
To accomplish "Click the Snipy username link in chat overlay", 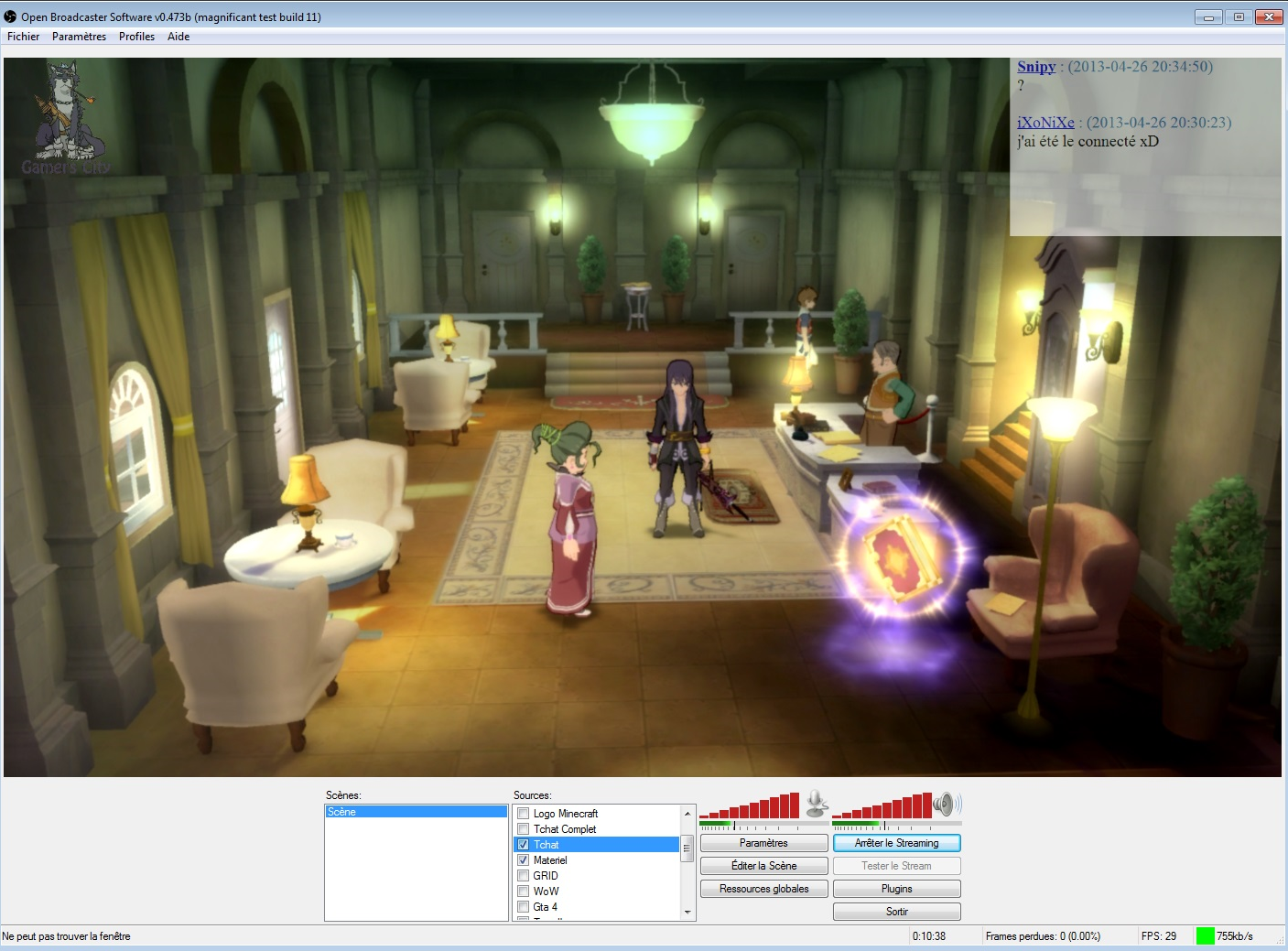I will [x=1036, y=67].
